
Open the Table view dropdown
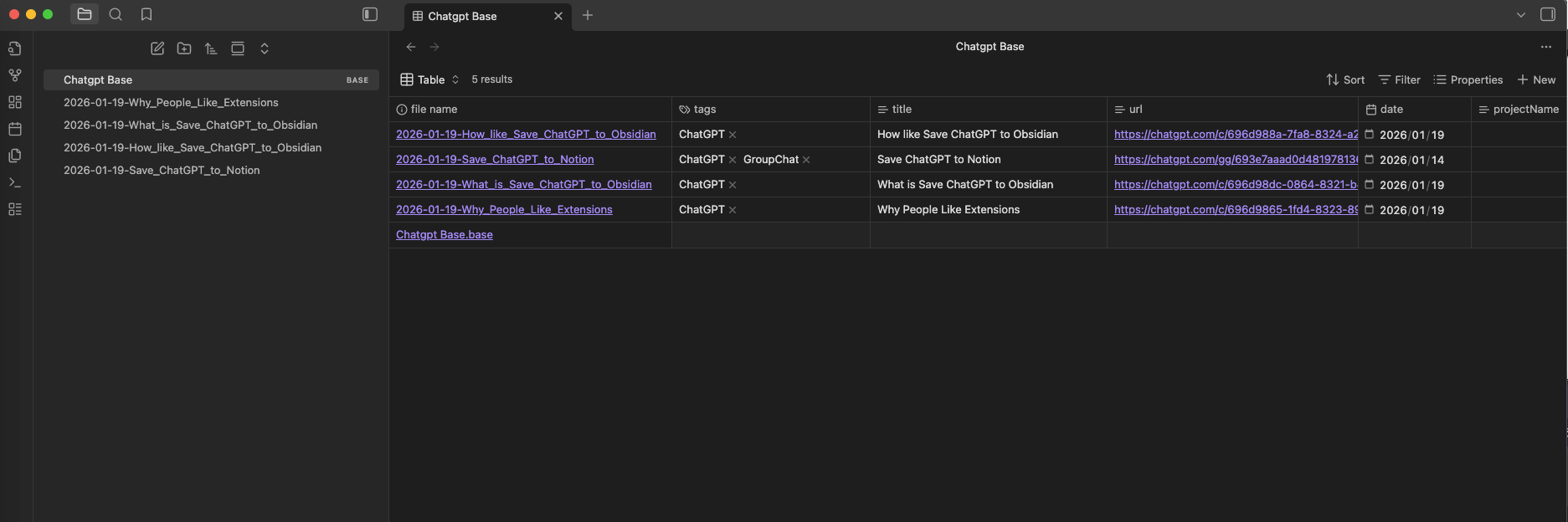coord(430,79)
